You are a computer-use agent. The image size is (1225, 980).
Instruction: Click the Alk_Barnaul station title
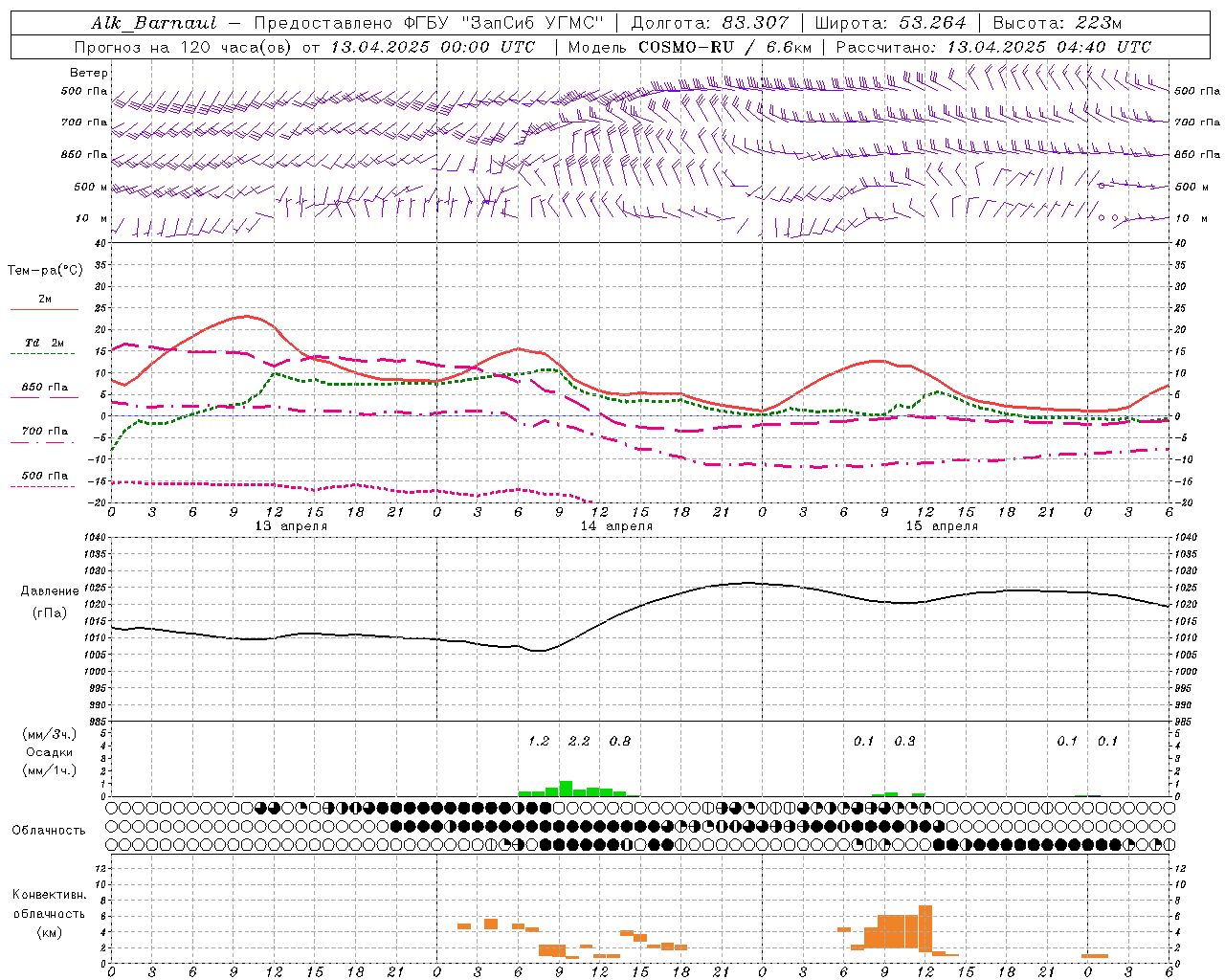click(154, 23)
